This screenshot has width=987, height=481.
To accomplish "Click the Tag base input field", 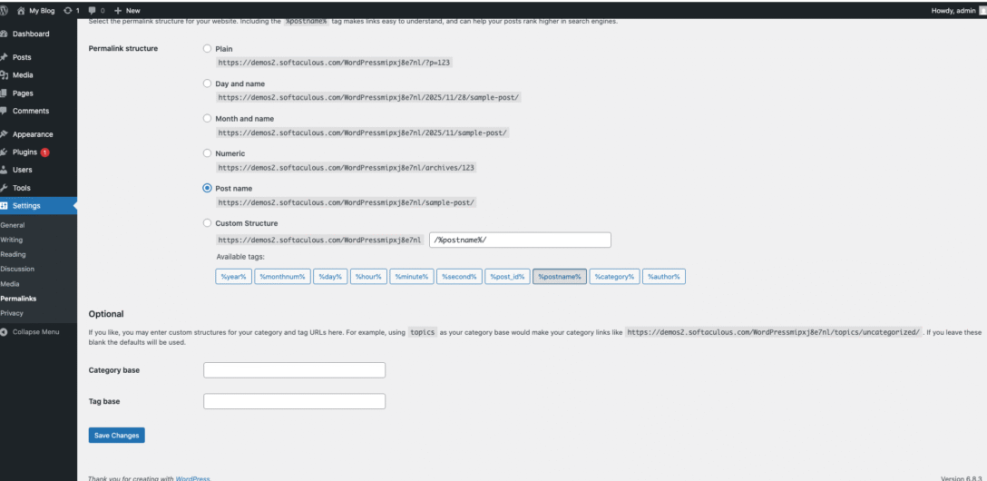I will [295, 401].
